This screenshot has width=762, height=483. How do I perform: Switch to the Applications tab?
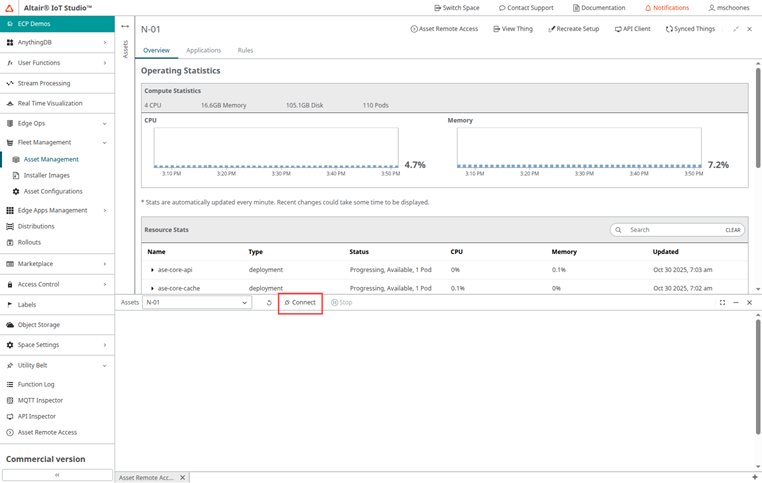[x=203, y=50]
